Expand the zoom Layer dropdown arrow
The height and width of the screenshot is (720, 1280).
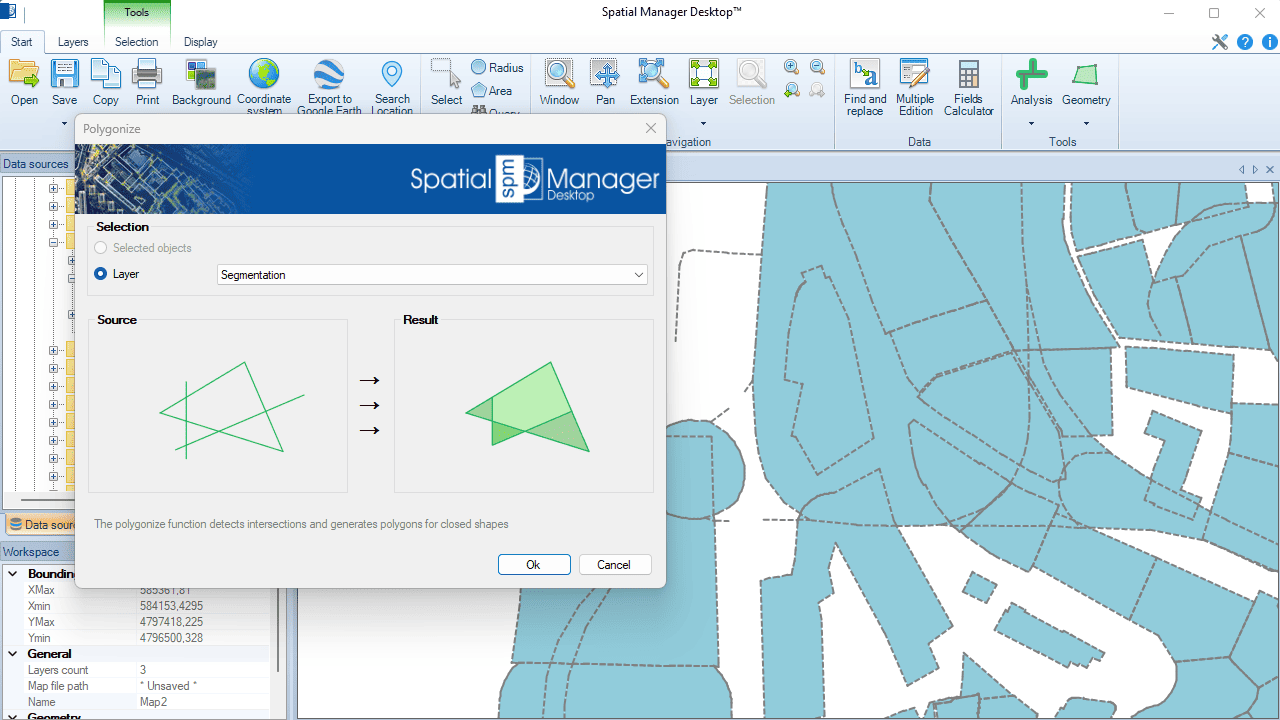704,125
